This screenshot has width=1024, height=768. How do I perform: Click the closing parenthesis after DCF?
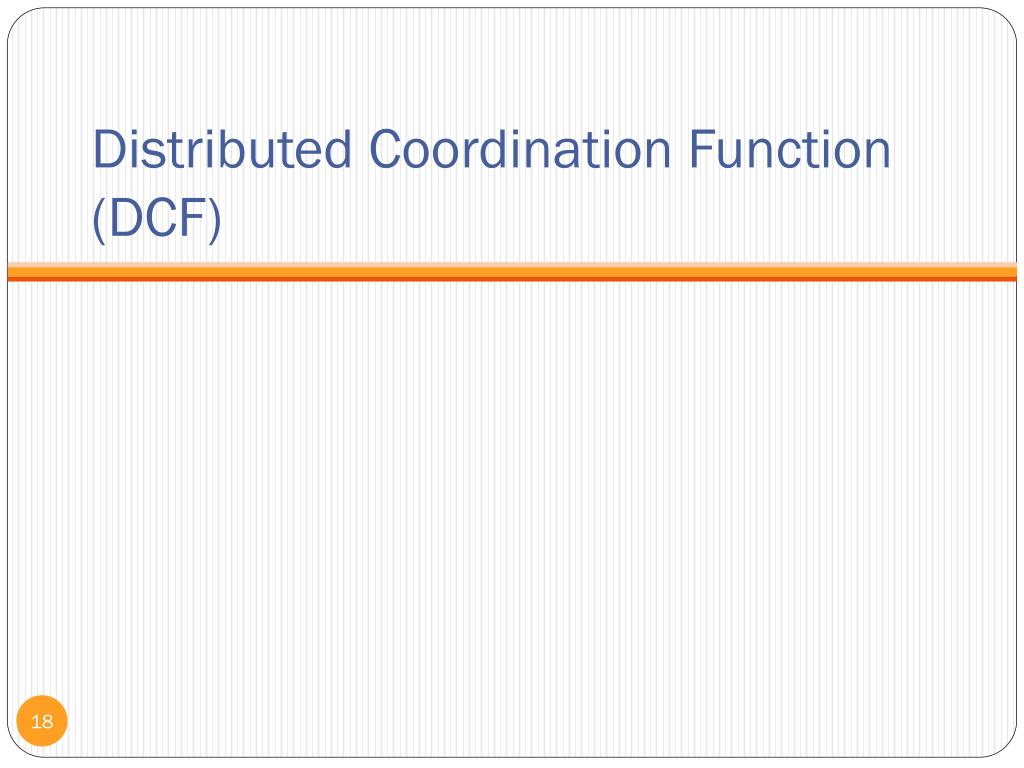tap(215, 220)
